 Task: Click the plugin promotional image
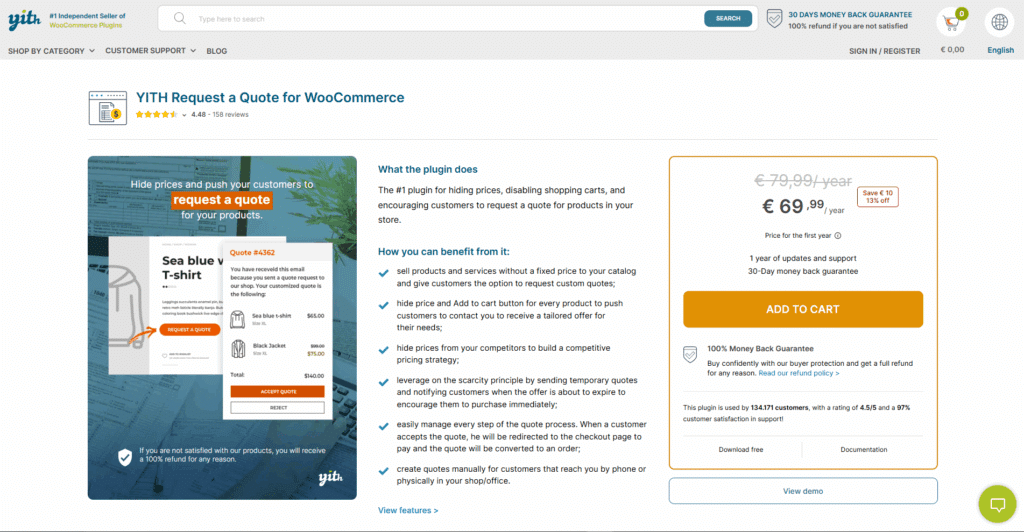tap(222, 327)
